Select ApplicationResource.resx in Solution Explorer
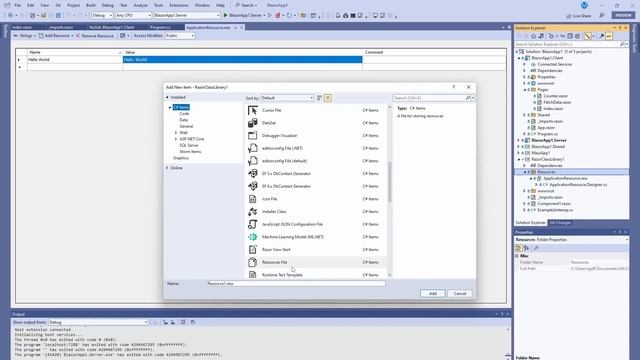The width and height of the screenshot is (640, 360). [565, 178]
